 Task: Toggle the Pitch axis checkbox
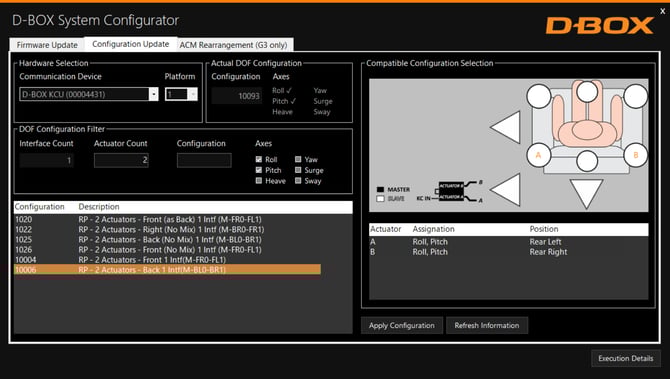coord(259,170)
